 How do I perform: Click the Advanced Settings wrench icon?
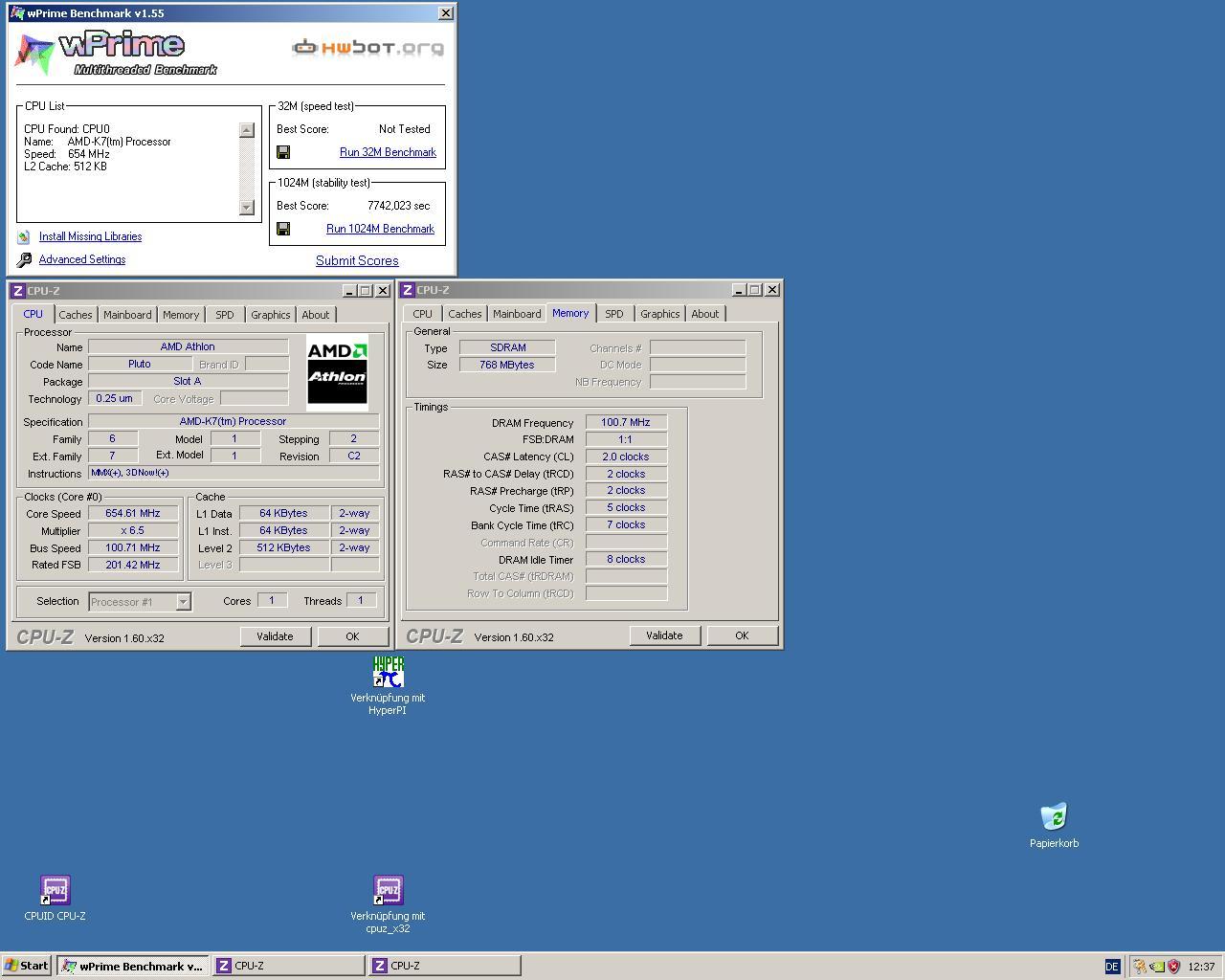click(x=24, y=259)
